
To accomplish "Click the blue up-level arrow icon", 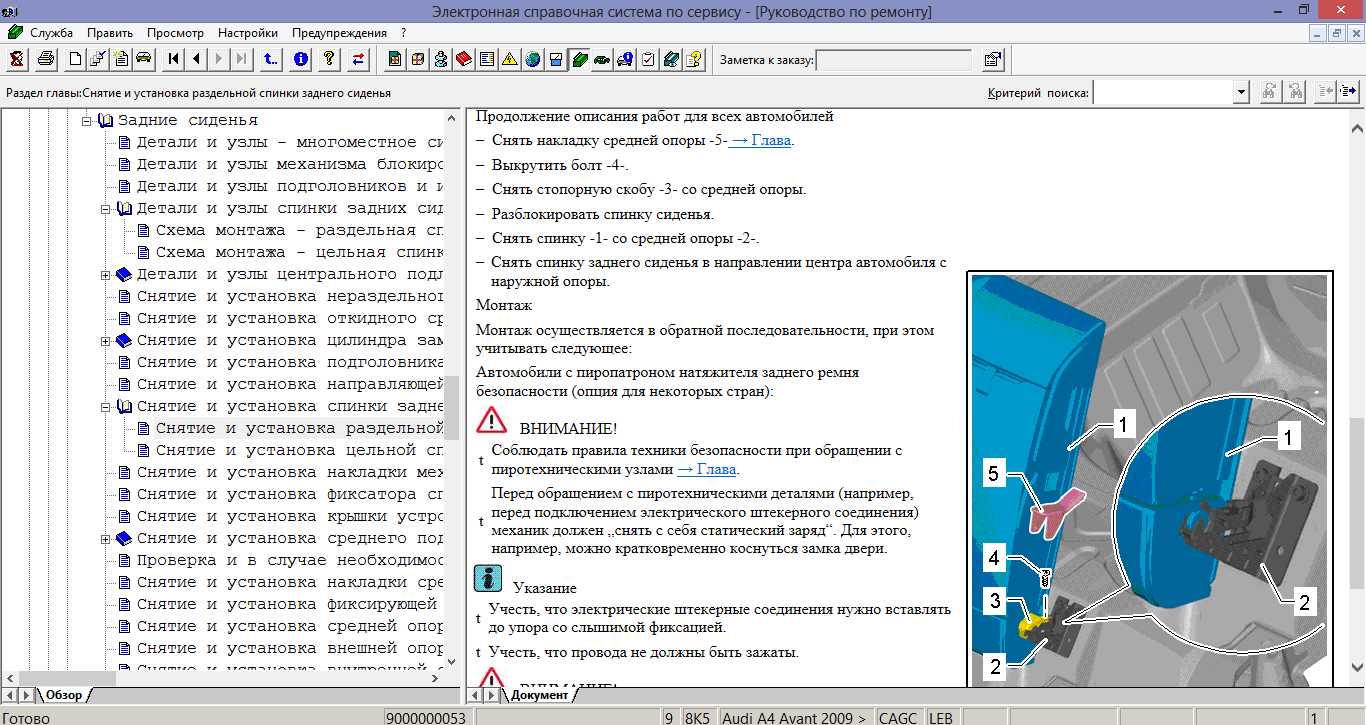I will 271,59.
